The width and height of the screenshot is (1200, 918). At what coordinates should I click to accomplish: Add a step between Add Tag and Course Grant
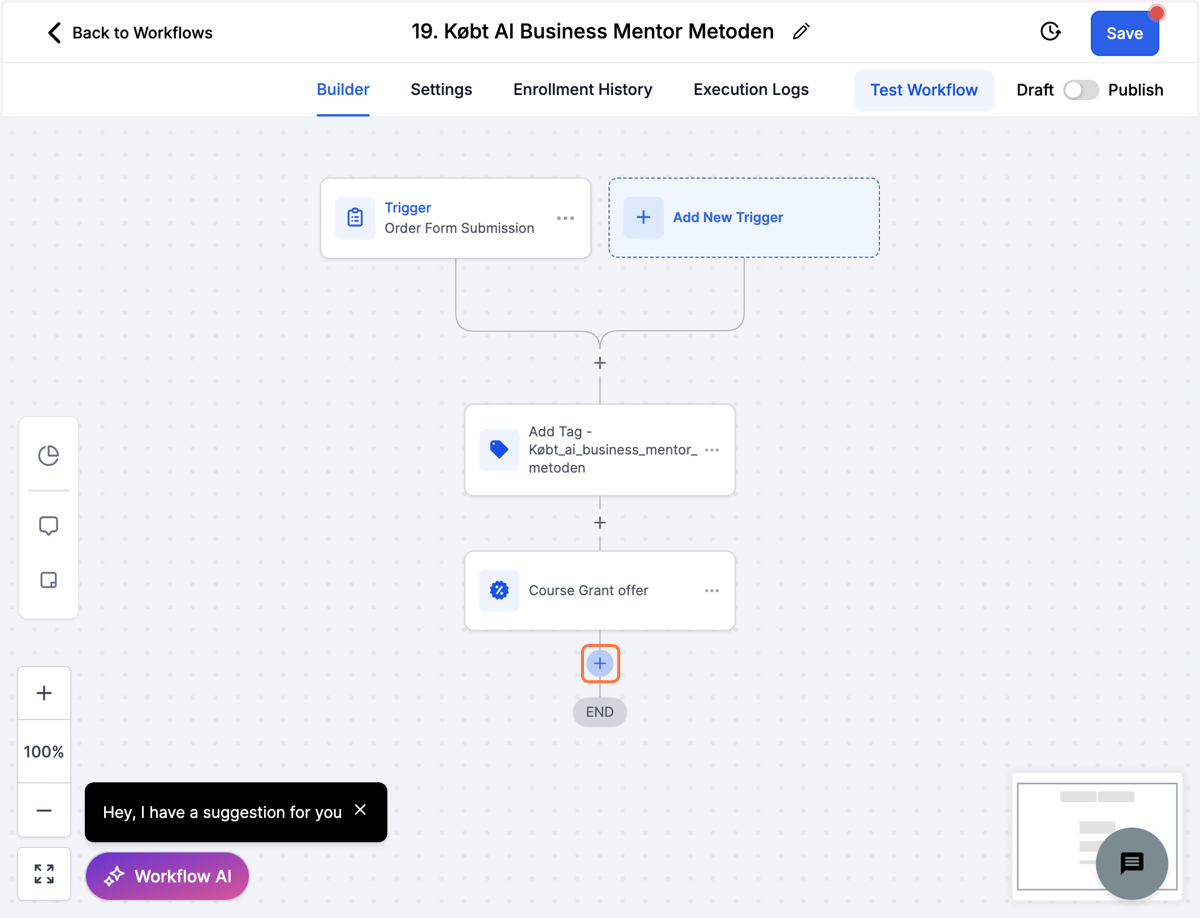(x=600, y=523)
